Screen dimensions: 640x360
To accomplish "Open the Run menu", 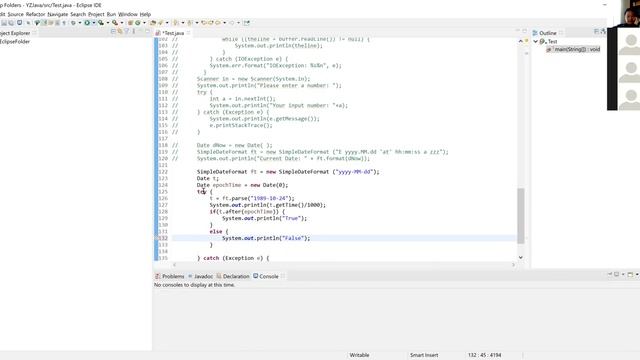I will pyautogui.click(x=111, y=14).
